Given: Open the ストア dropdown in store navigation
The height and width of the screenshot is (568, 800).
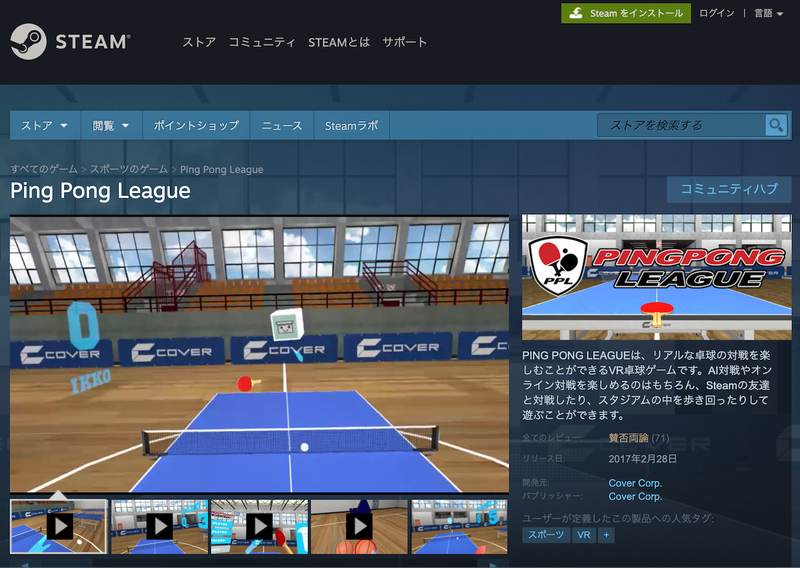Looking at the screenshot, I should click(45, 125).
